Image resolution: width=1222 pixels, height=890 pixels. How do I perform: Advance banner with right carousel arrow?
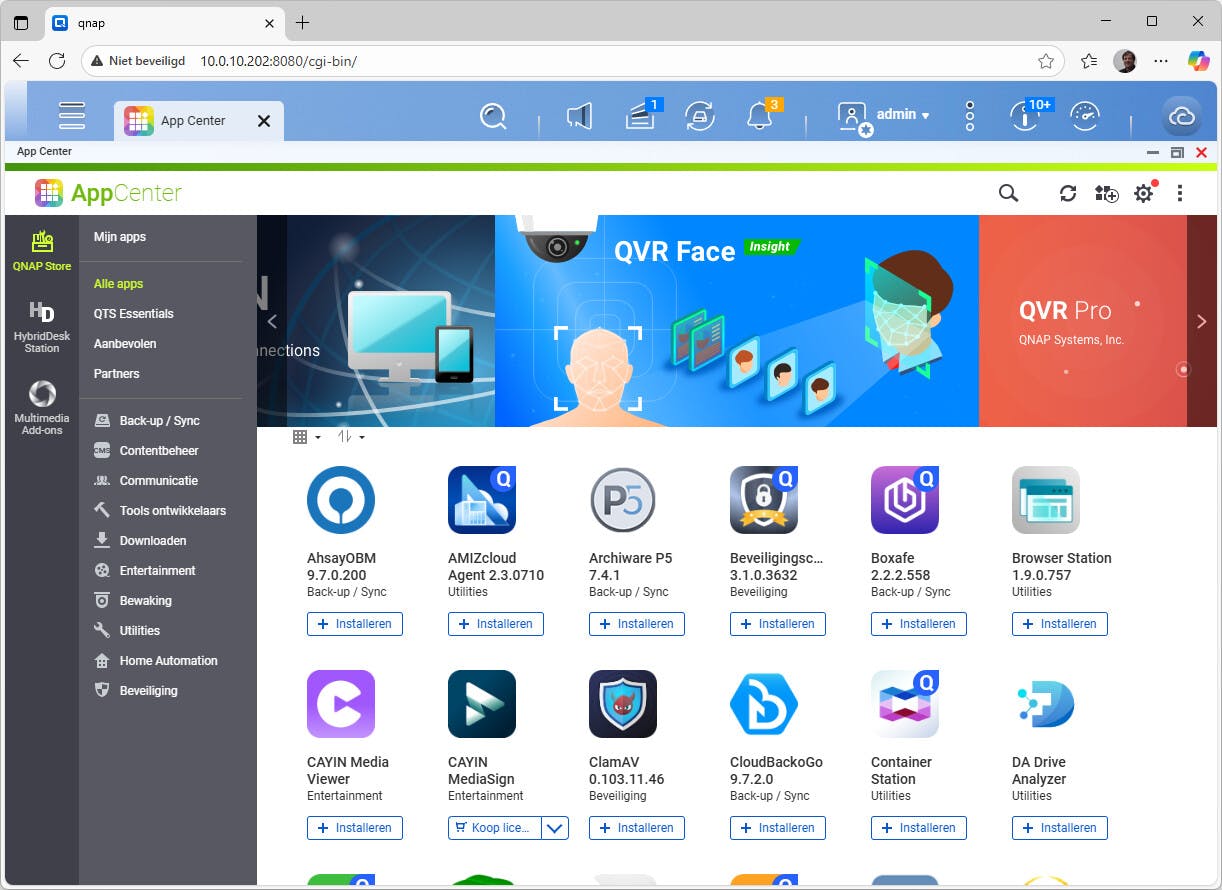[x=1201, y=321]
